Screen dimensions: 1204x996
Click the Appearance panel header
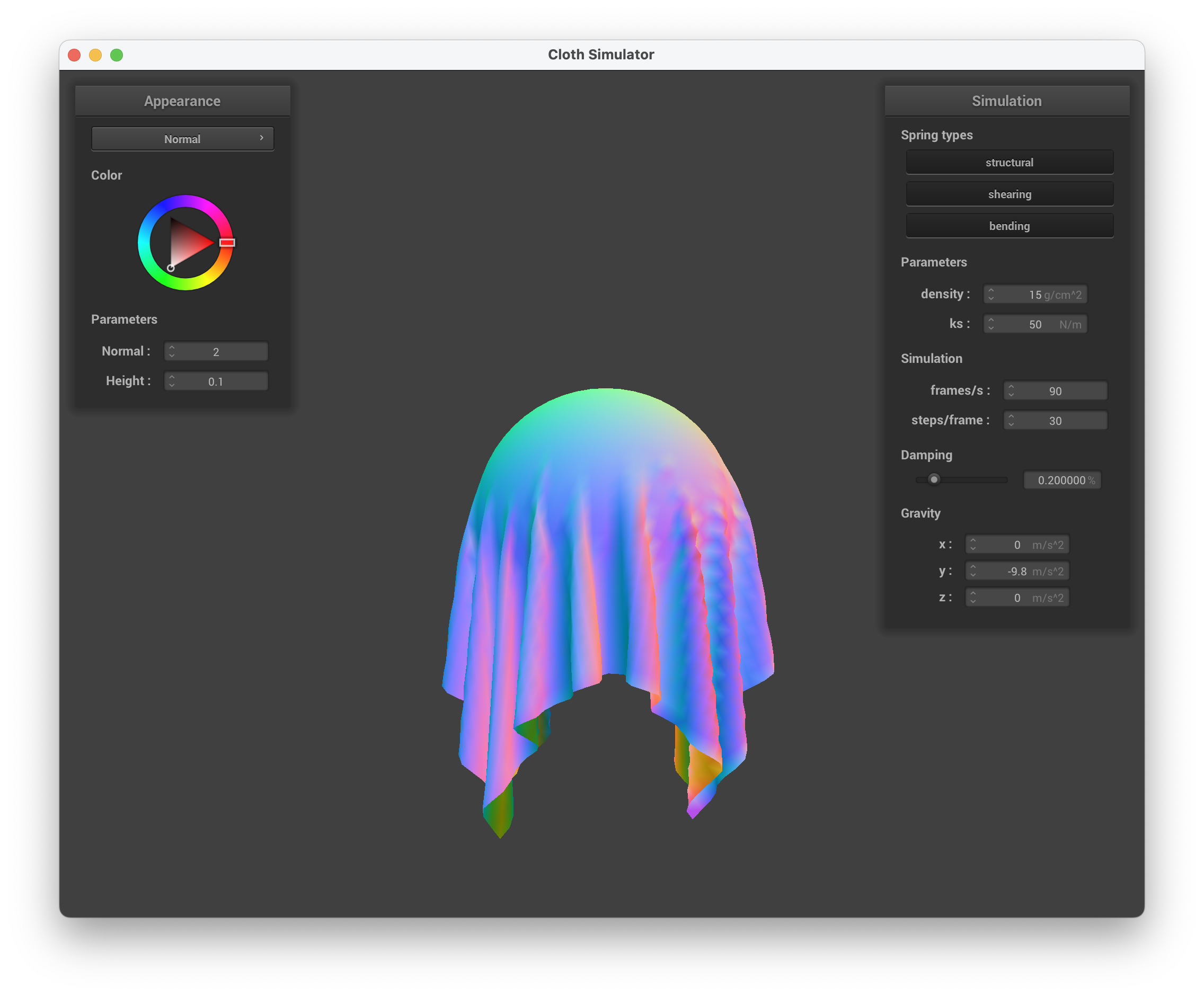[x=182, y=101]
